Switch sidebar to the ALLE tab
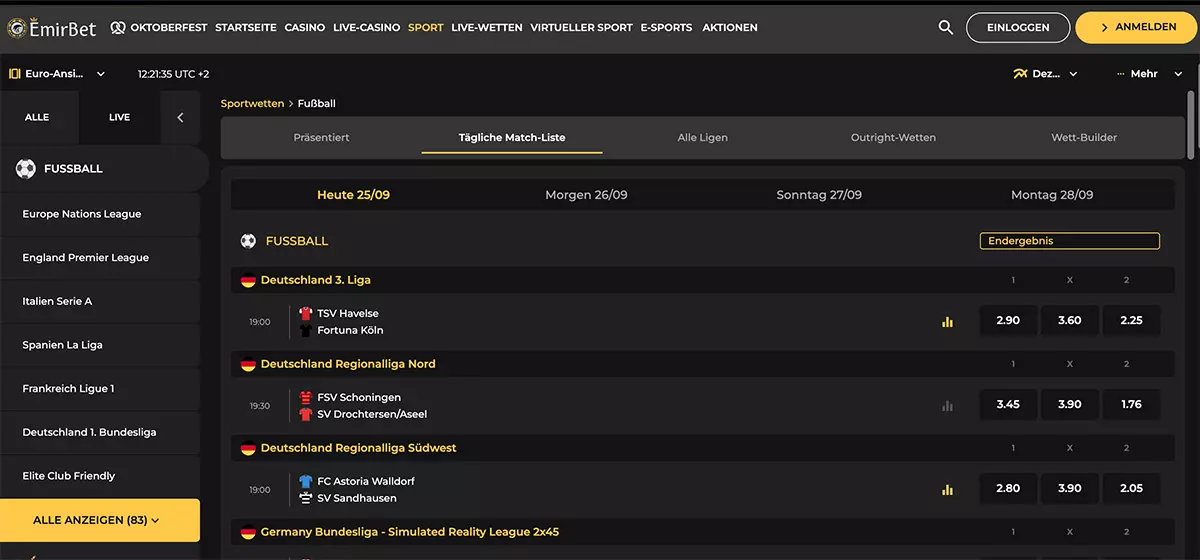 [x=37, y=117]
